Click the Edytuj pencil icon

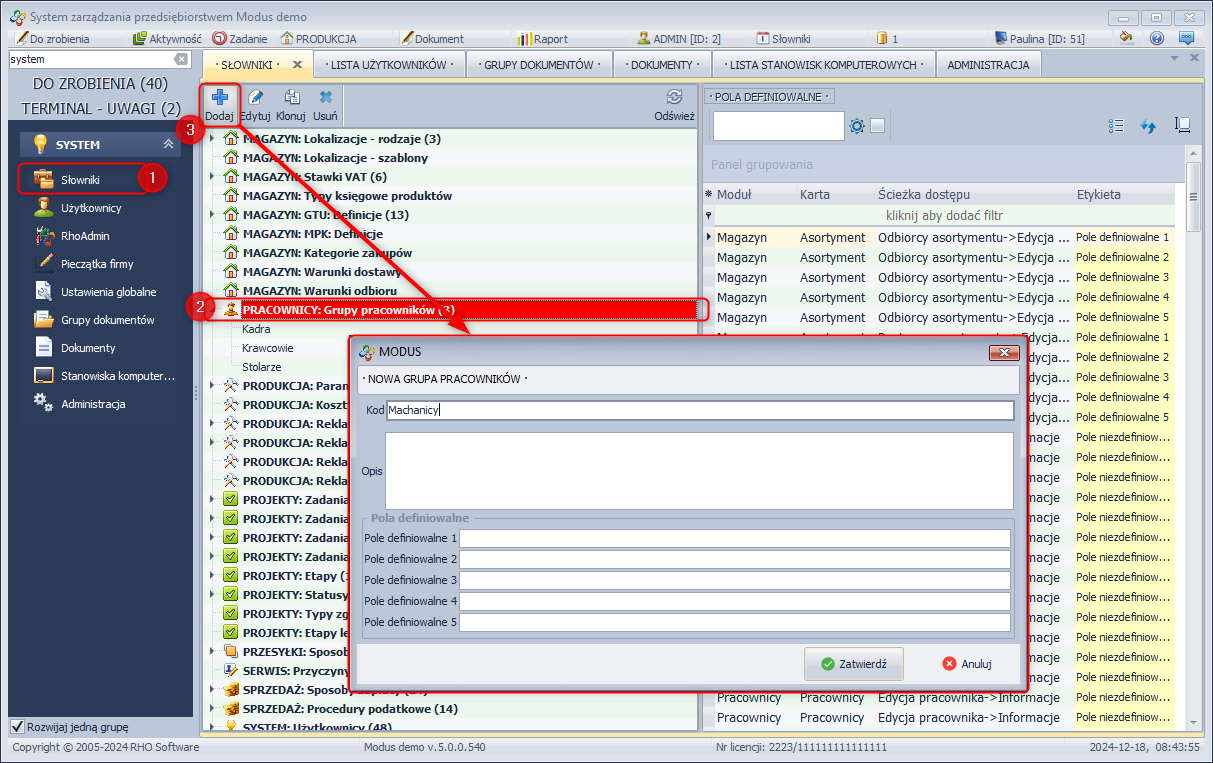(256, 98)
